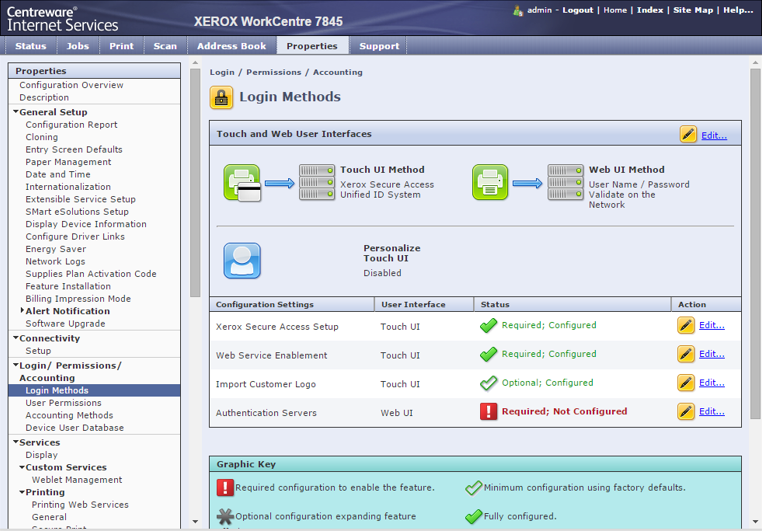Click pencil icon in Touch and Web header
This screenshot has height=531, width=762.
[688, 135]
